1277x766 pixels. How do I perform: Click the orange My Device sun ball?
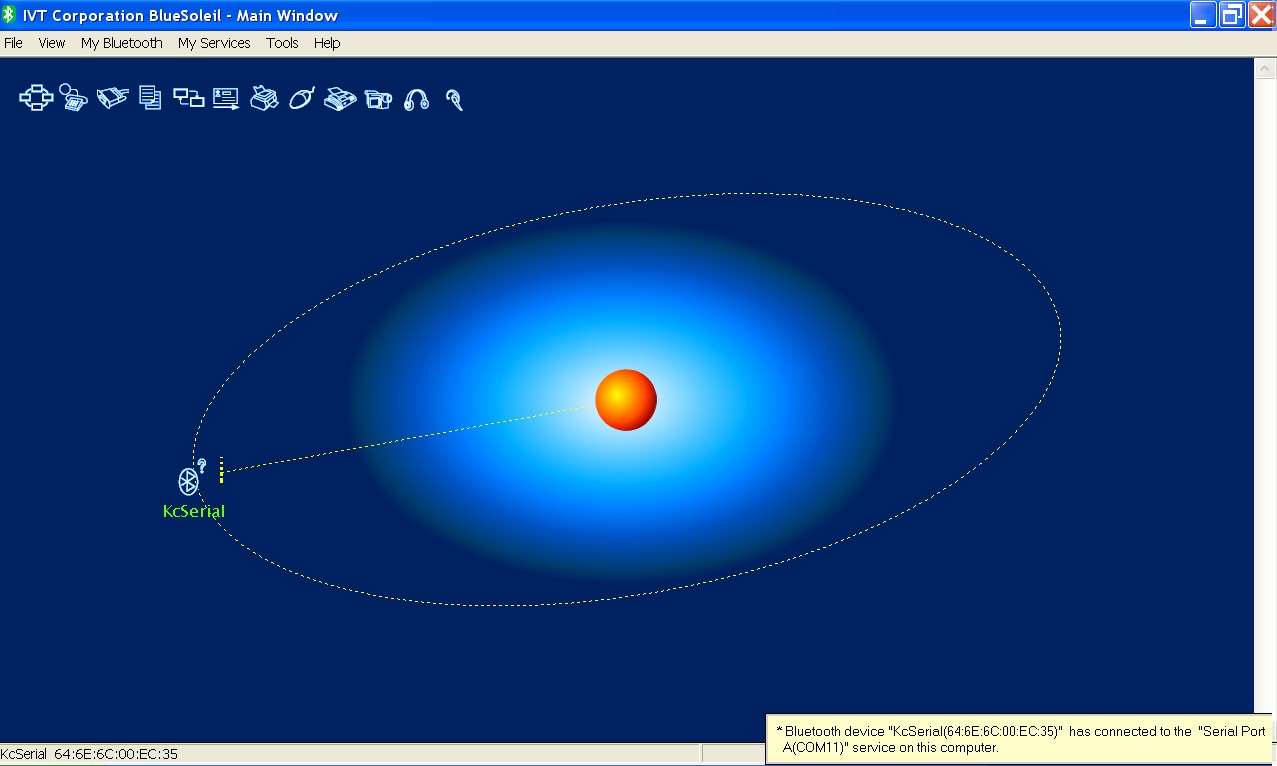coord(626,400)
